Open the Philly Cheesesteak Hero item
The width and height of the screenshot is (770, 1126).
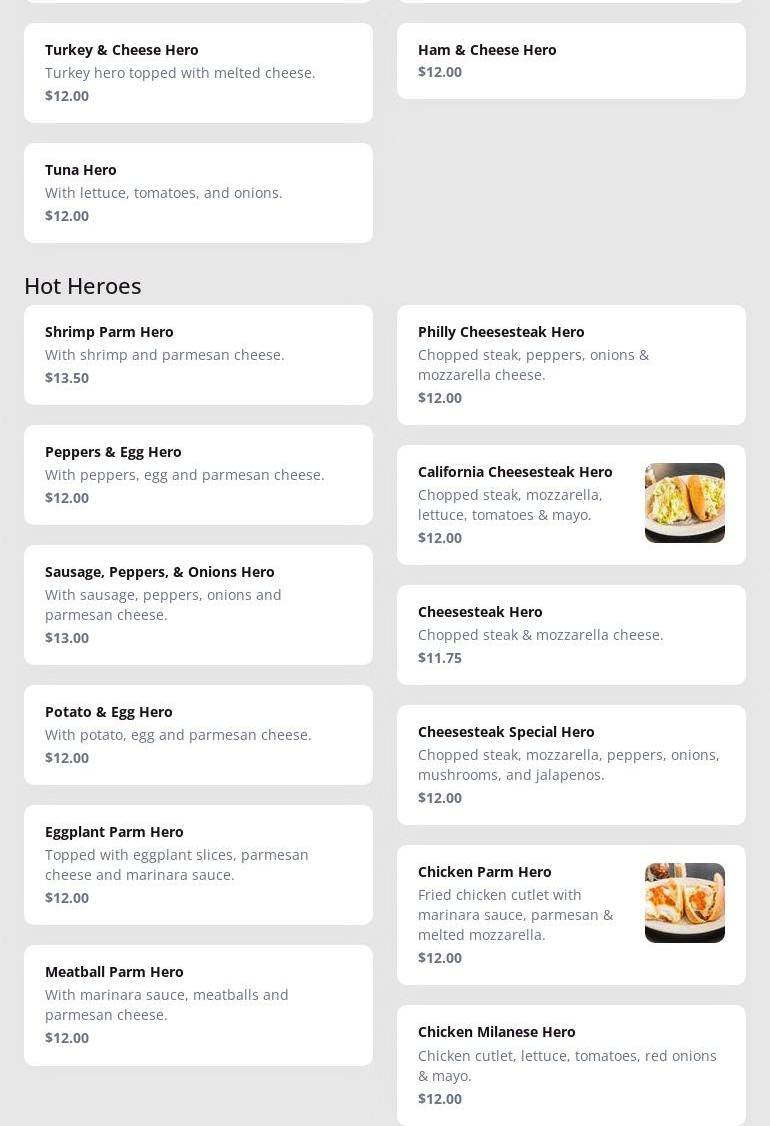coord(571,365)
